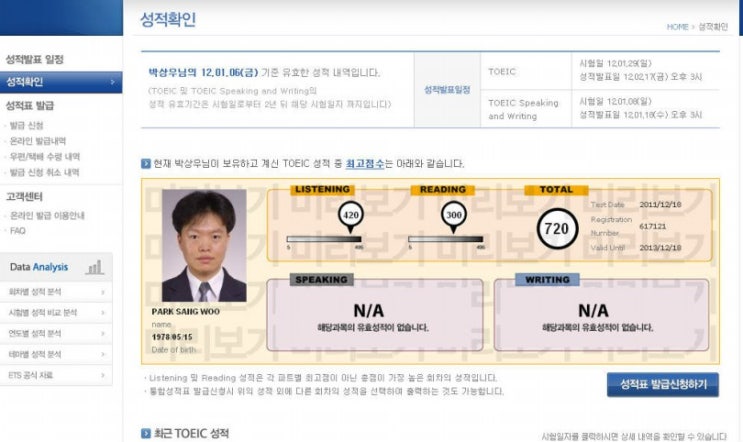Click the SPEAKING tab label
Image resolution: width=743 pixels, height=442 pixels.
(321, 280)
